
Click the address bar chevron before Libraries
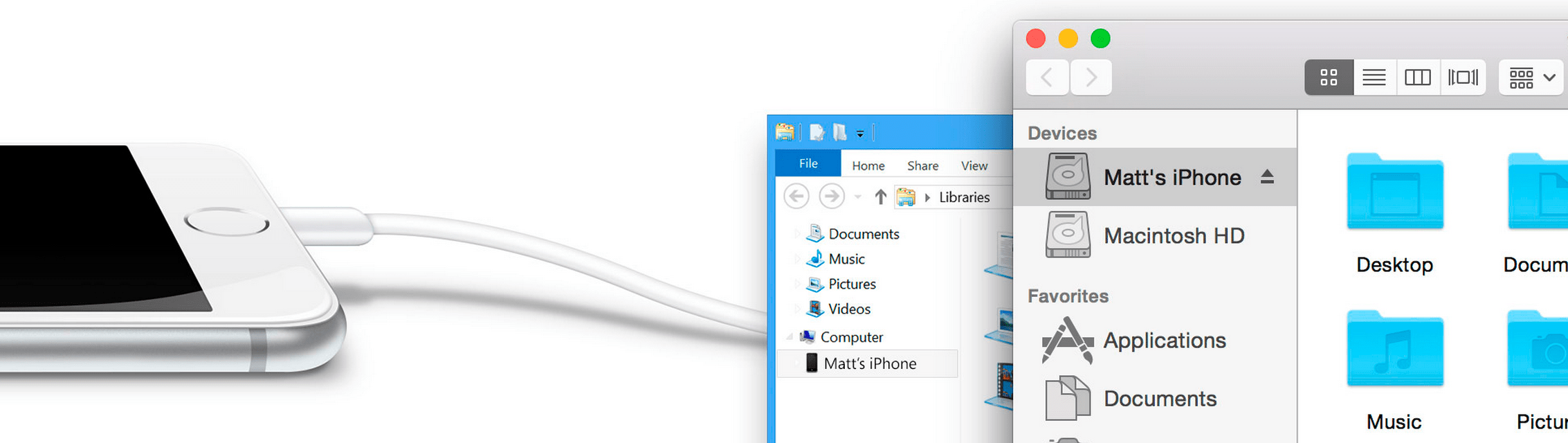tap(927, 198)
